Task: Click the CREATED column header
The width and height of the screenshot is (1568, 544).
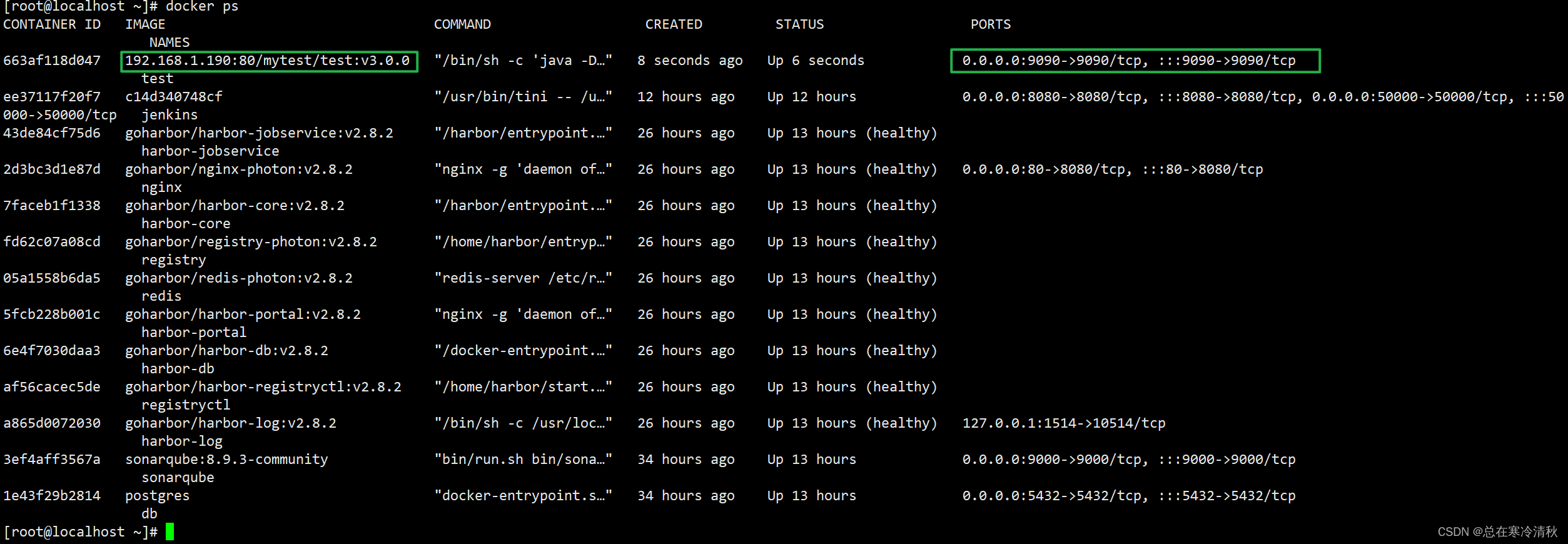Action: coord(674,24)
